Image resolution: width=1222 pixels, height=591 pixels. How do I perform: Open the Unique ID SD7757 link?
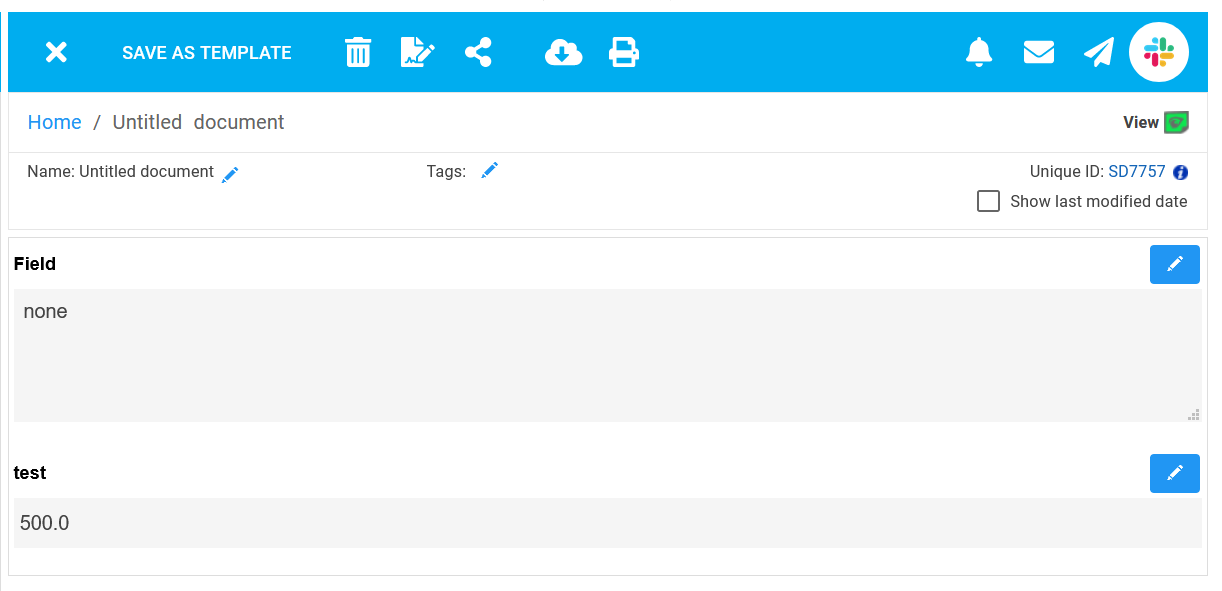[x=1137, y=172]
